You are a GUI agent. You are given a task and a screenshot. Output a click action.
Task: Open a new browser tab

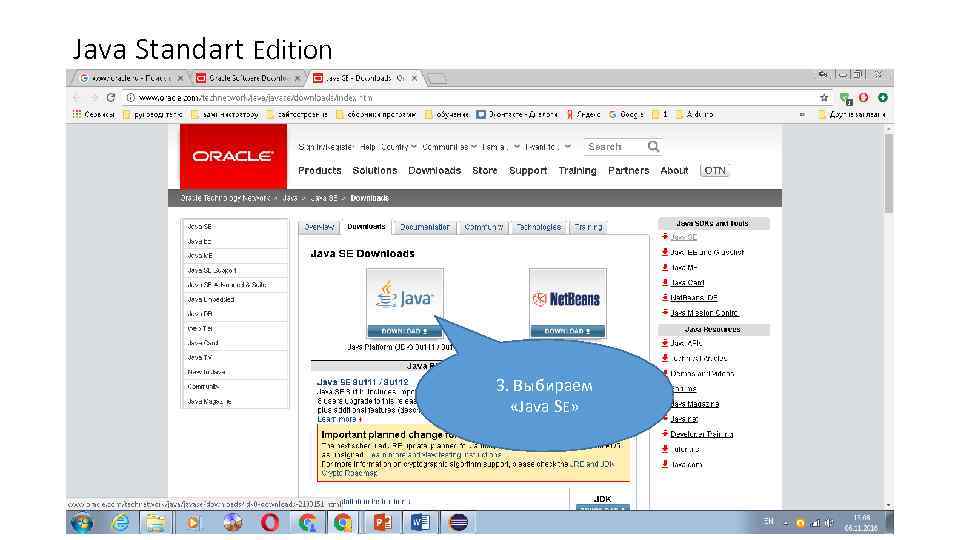(437, 78)
